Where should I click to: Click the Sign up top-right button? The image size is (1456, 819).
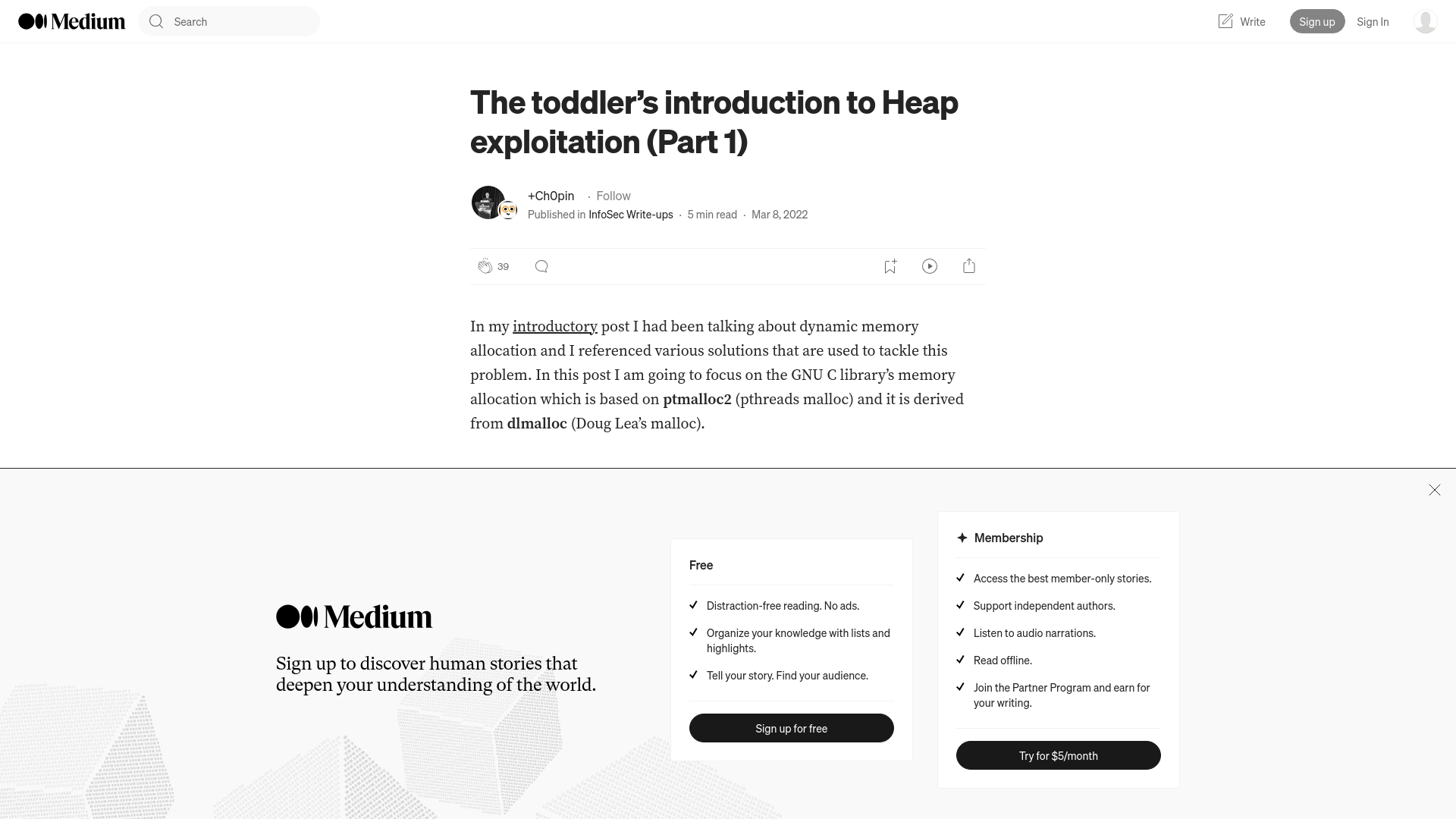(x=1317, y=21)
